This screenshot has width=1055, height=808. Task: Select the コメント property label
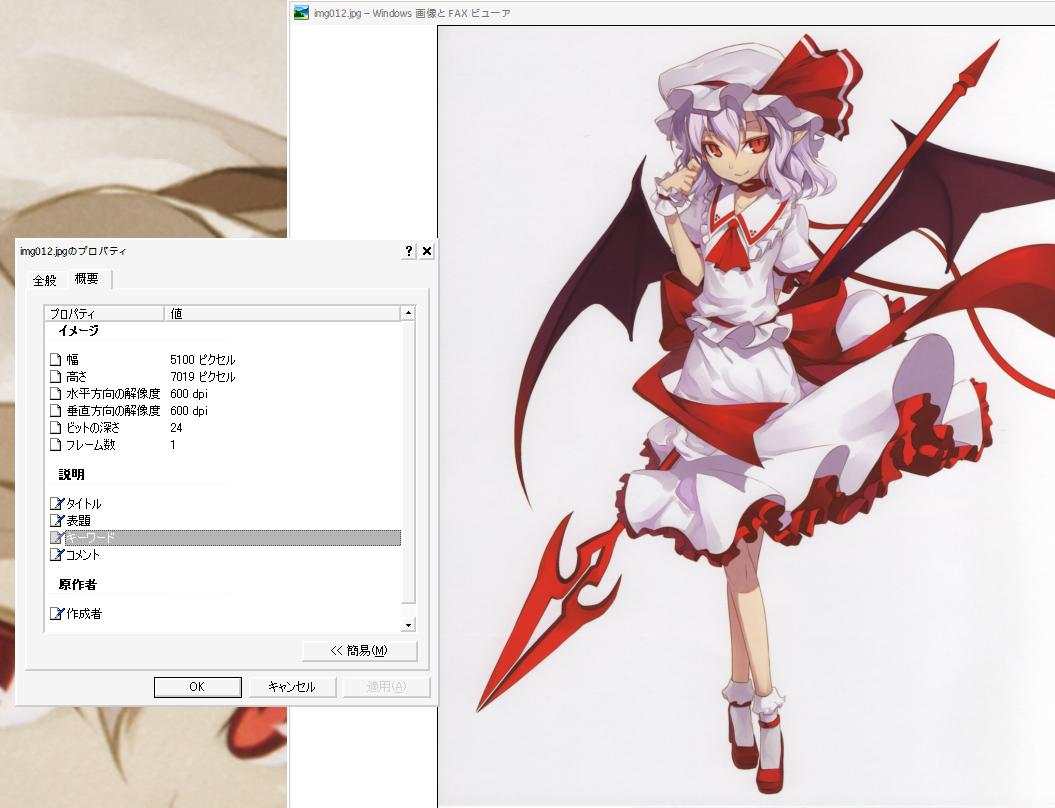(x=83, y=554)
